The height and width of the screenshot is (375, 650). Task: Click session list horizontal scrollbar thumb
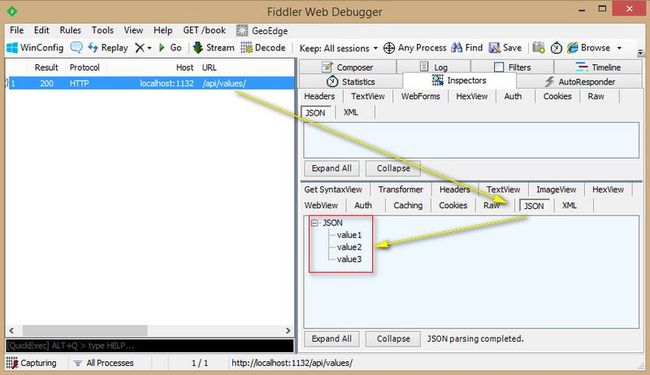(85, 331)
